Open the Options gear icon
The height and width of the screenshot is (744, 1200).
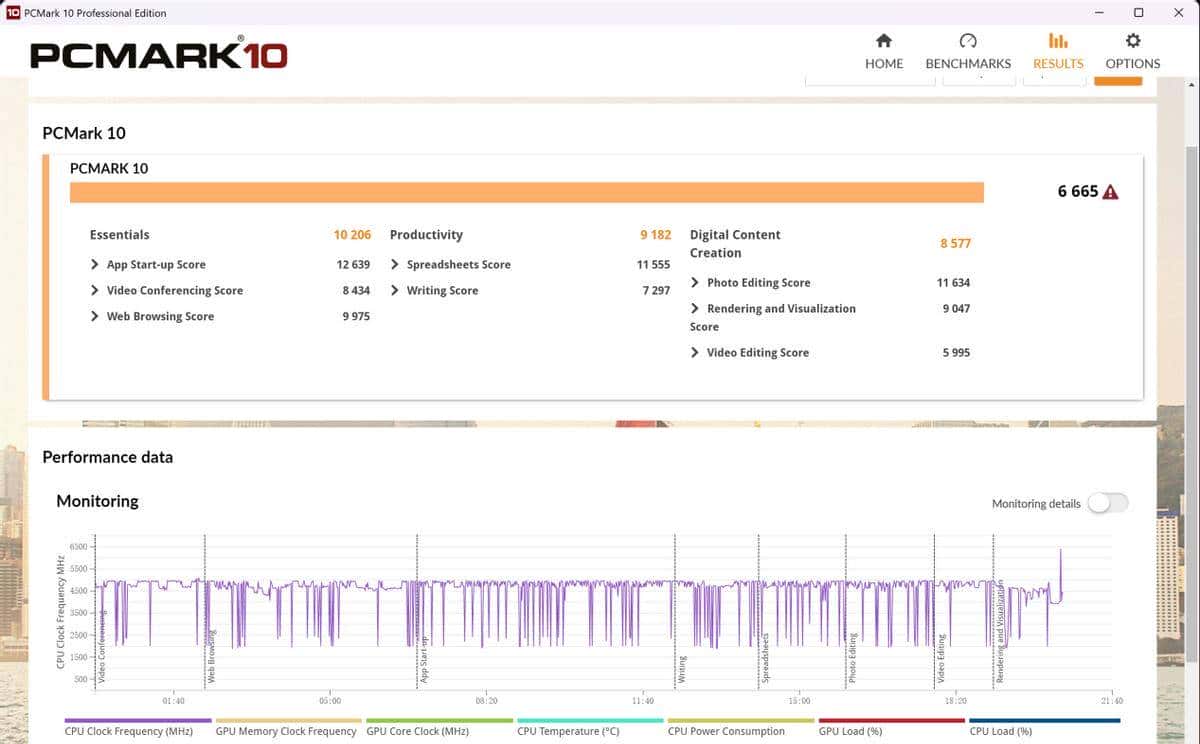[1132, 41]
